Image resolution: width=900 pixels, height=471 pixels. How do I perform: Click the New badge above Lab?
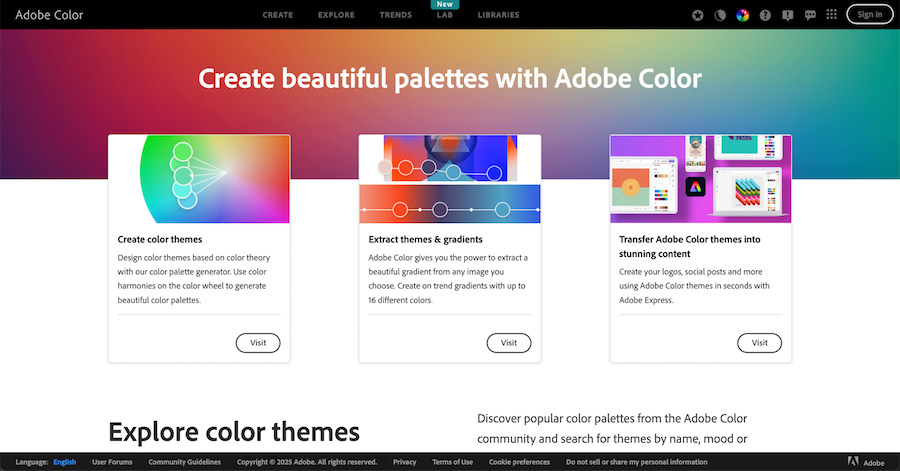(x=445, y=4)
